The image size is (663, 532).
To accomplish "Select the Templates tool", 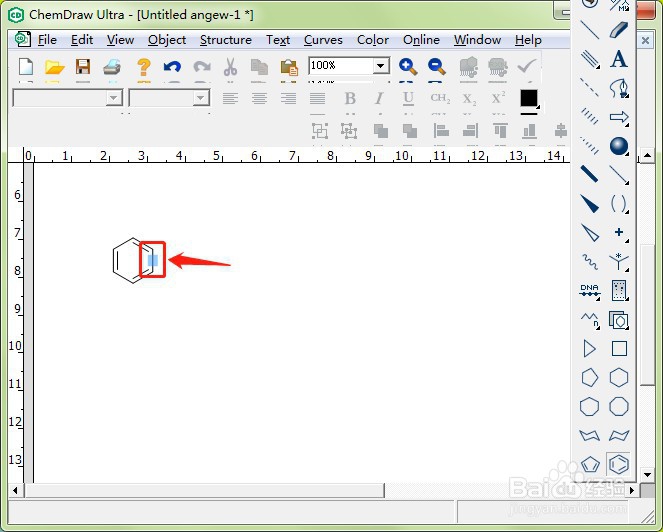I will 619,320.
